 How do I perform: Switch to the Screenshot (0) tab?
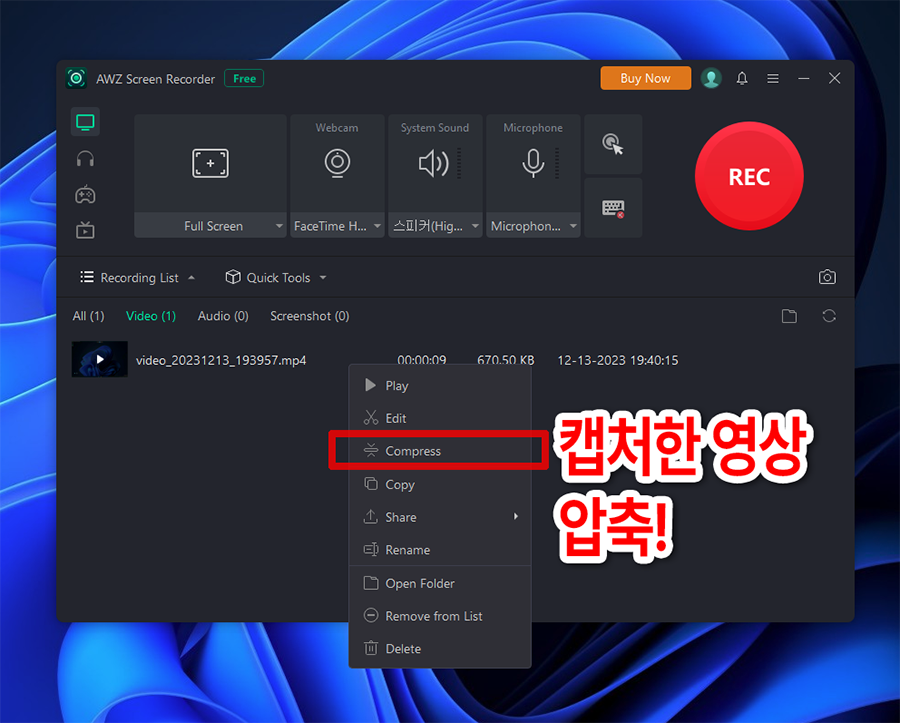(309, 316)
